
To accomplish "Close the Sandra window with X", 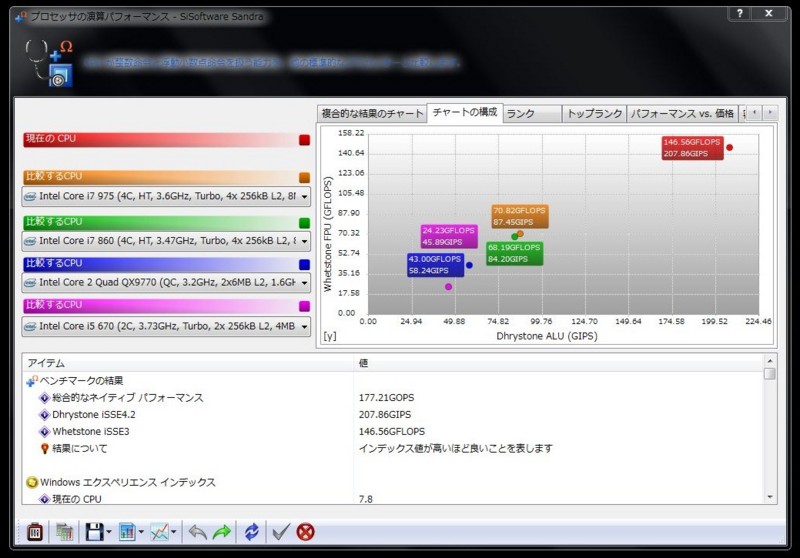I will pyautogui.click(x=769, y=13).
